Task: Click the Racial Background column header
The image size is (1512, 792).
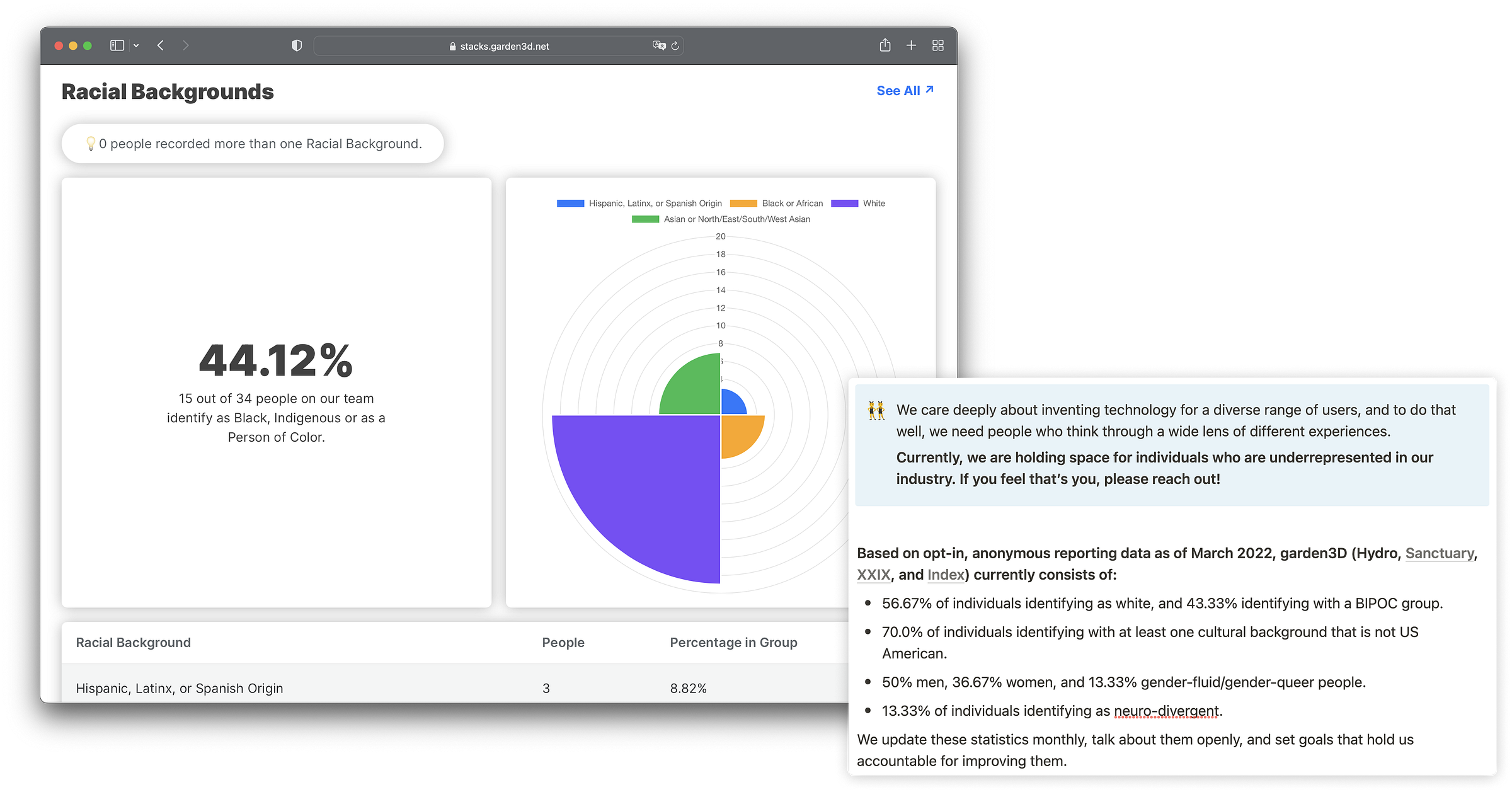Action: click(134, 643)
